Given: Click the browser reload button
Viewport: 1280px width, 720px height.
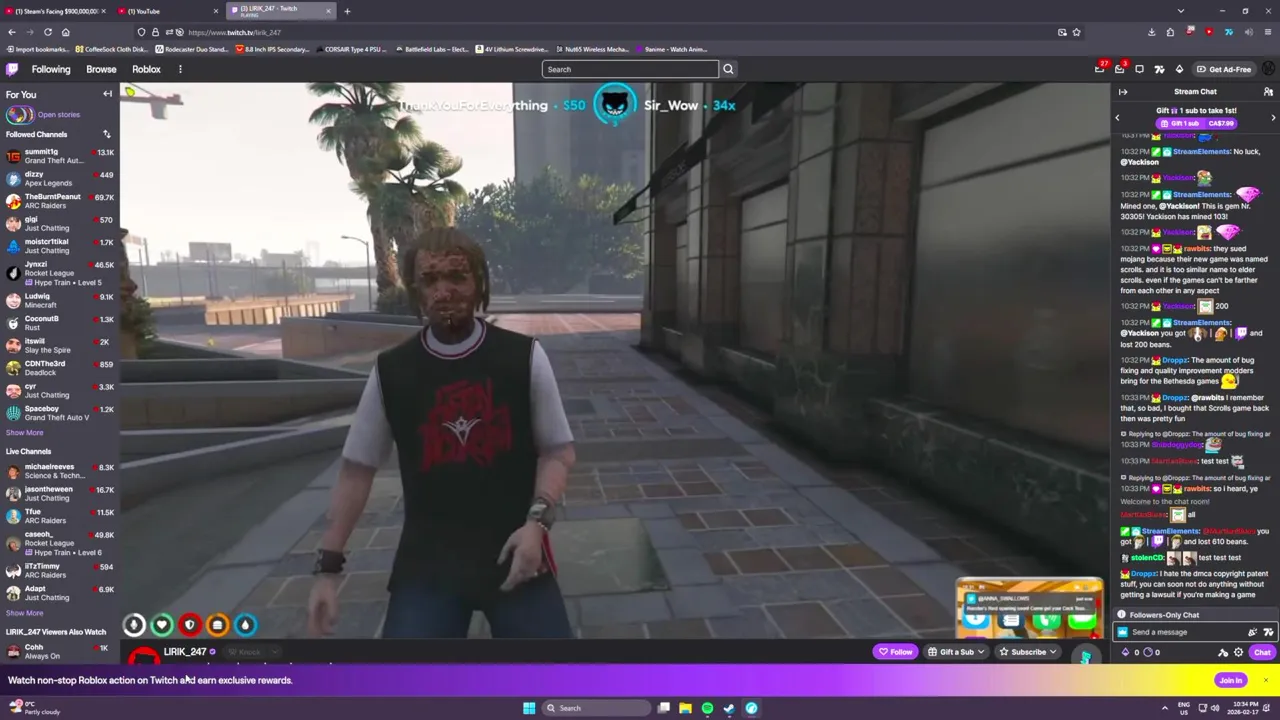Looking at the screenshot, I should pos(47,32).
